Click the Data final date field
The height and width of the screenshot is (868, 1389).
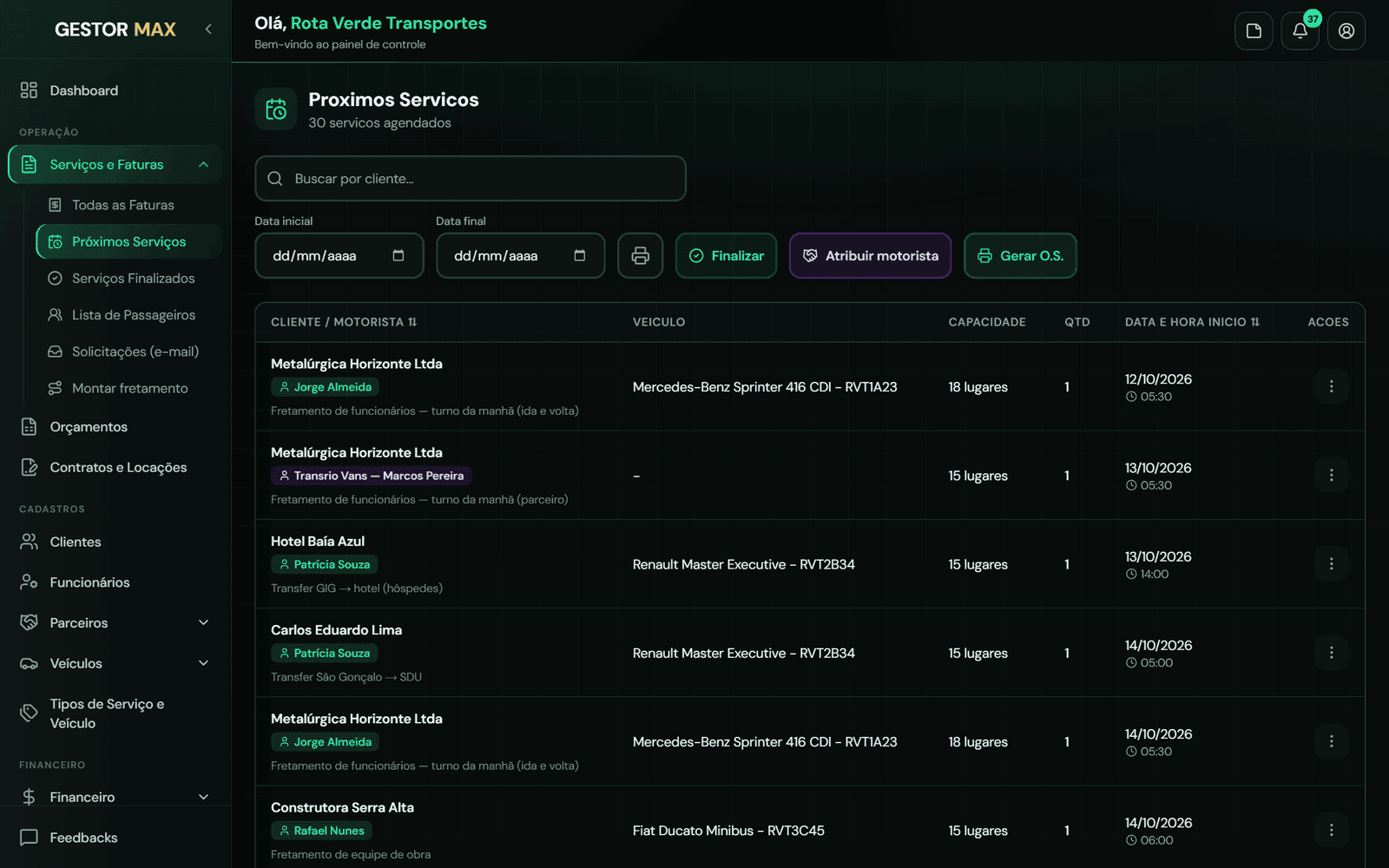click(x=521, y=256)
